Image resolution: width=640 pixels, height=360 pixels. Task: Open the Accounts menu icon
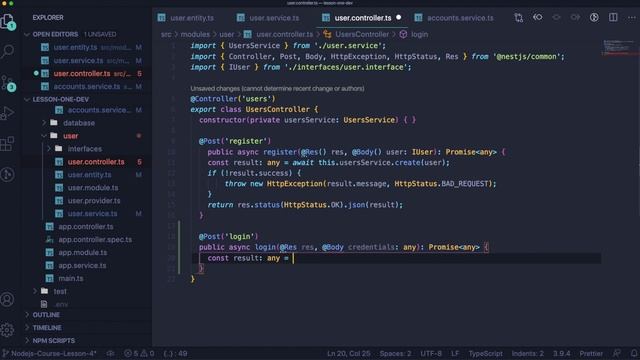click(7, 300)
